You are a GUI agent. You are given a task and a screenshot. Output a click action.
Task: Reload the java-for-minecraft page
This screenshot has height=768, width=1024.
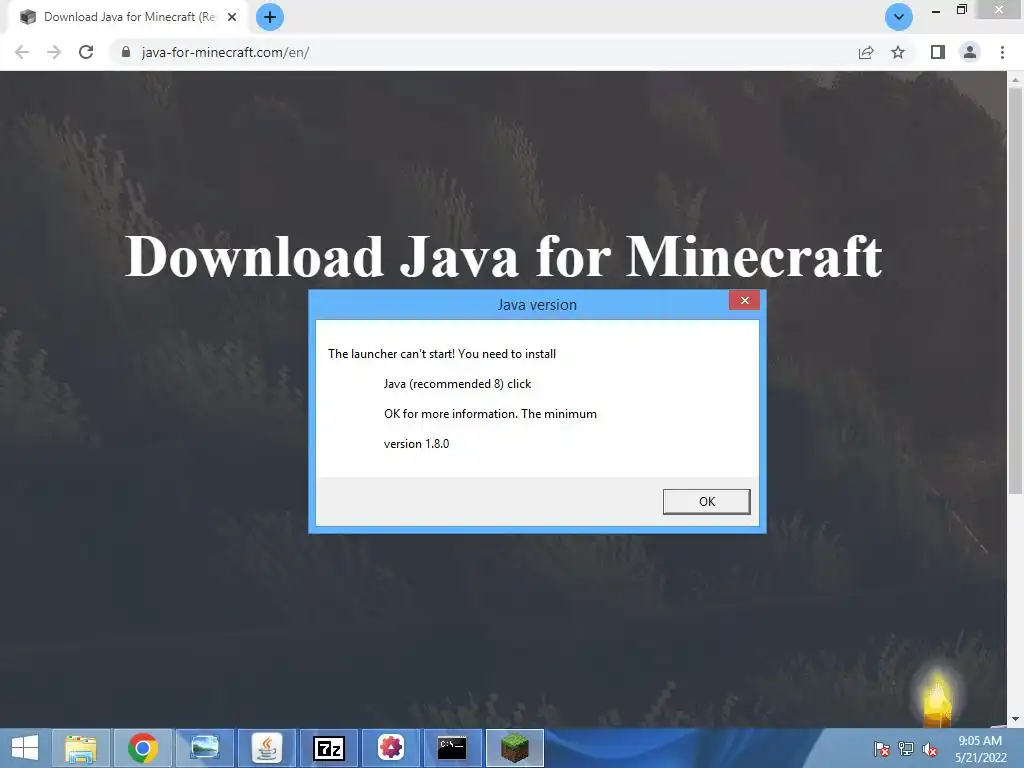coord(86,52)
